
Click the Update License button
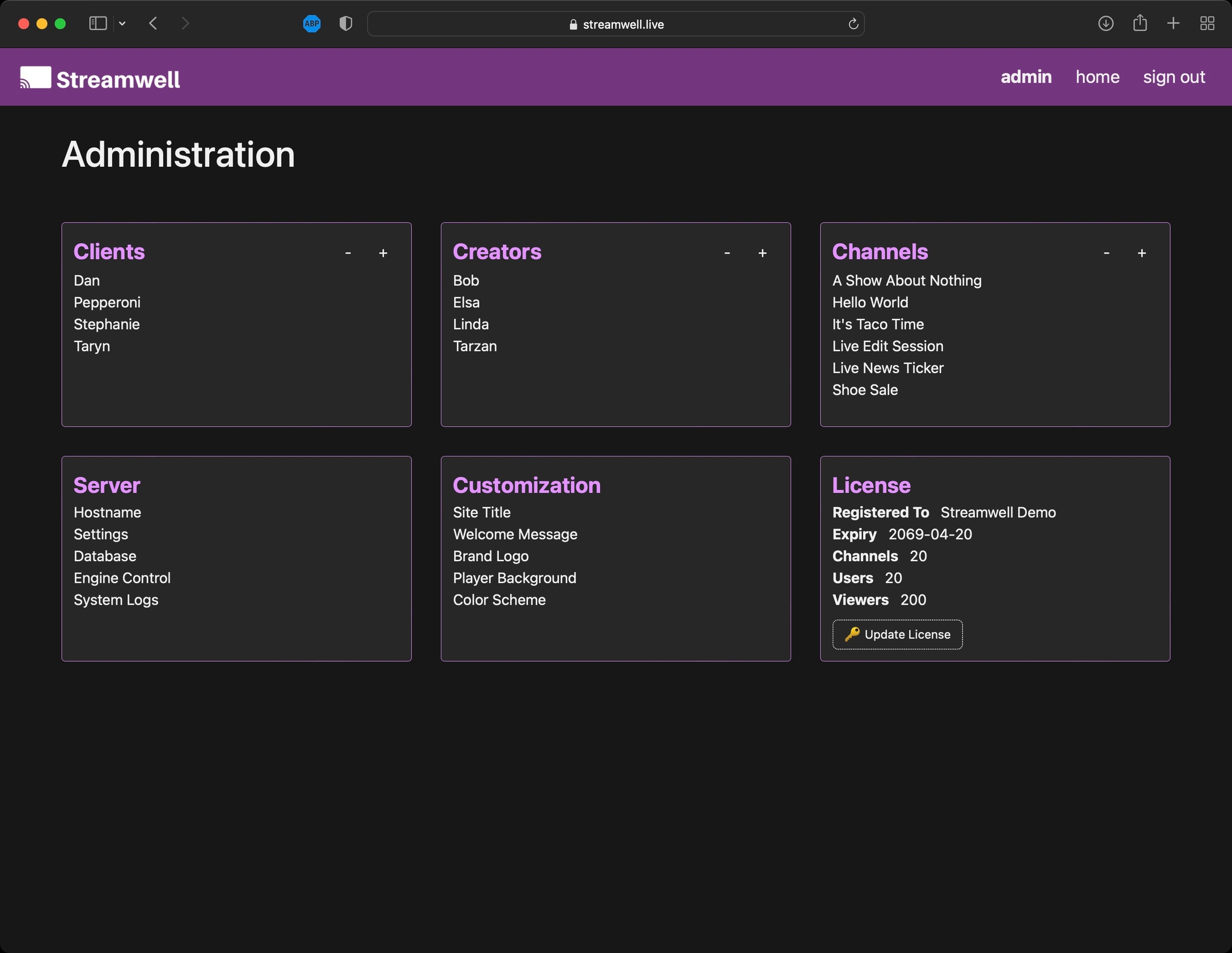click(x=897, y=634)
